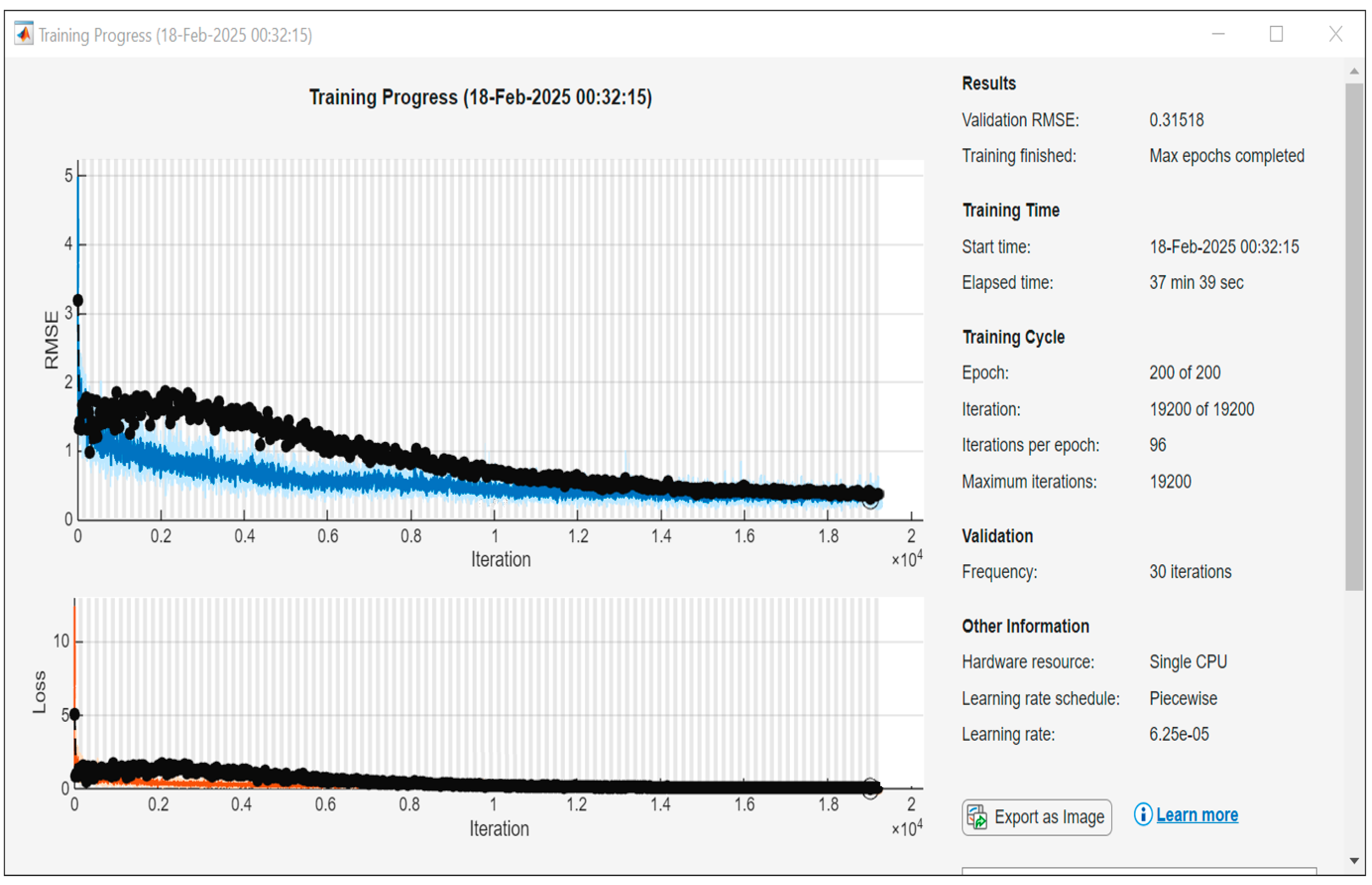Image resolution: width=1372 pixels, height=885 pixels.
Task: Click the final validation marker on Loss plot
Action: 870,788
